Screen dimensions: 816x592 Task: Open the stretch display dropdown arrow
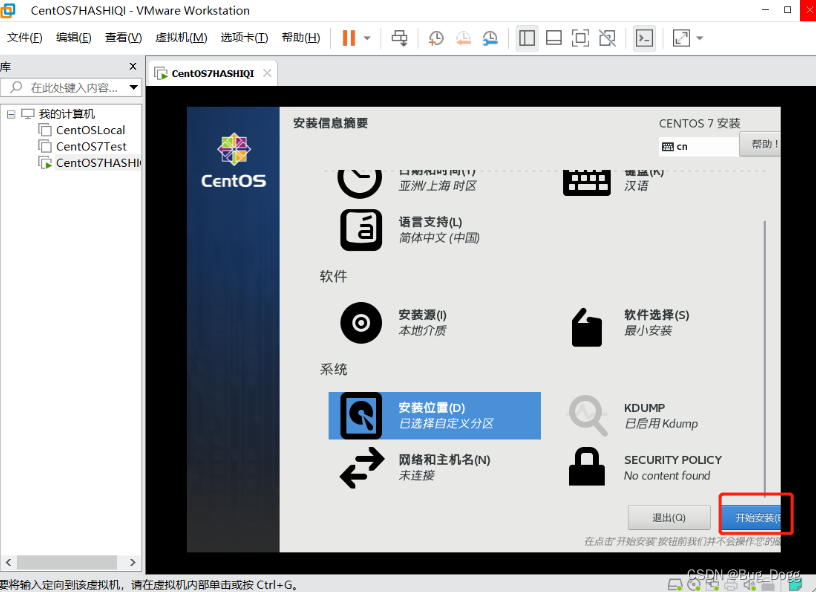pos(700,38)
